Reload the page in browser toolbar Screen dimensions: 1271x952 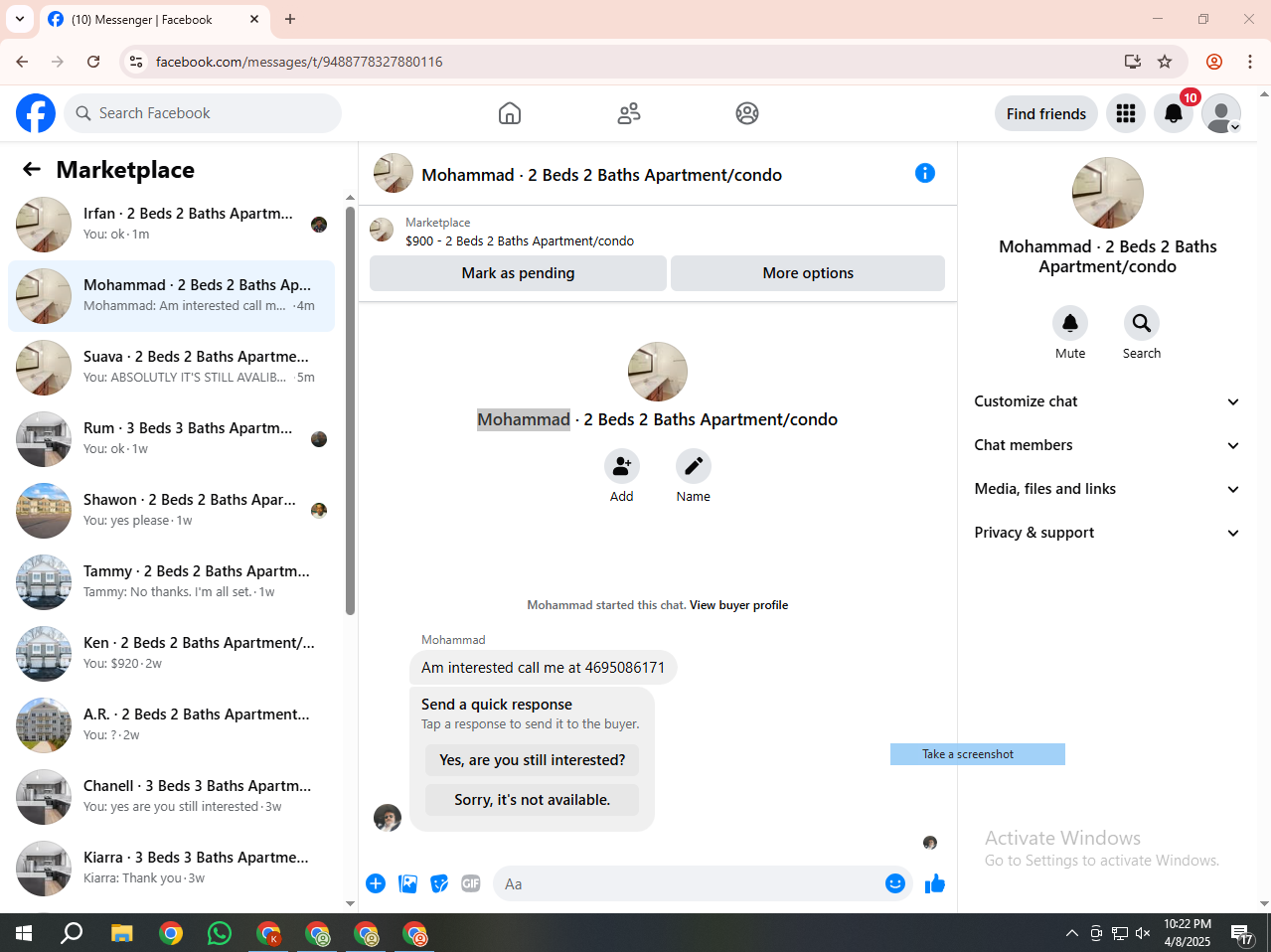coord(93,62)
